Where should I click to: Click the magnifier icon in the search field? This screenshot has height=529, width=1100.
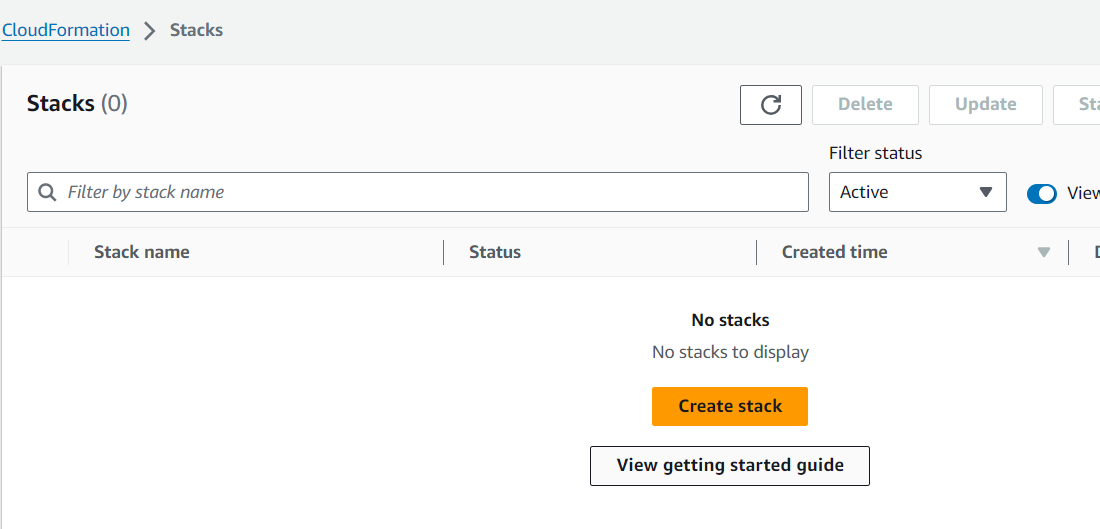coord(47,192)
